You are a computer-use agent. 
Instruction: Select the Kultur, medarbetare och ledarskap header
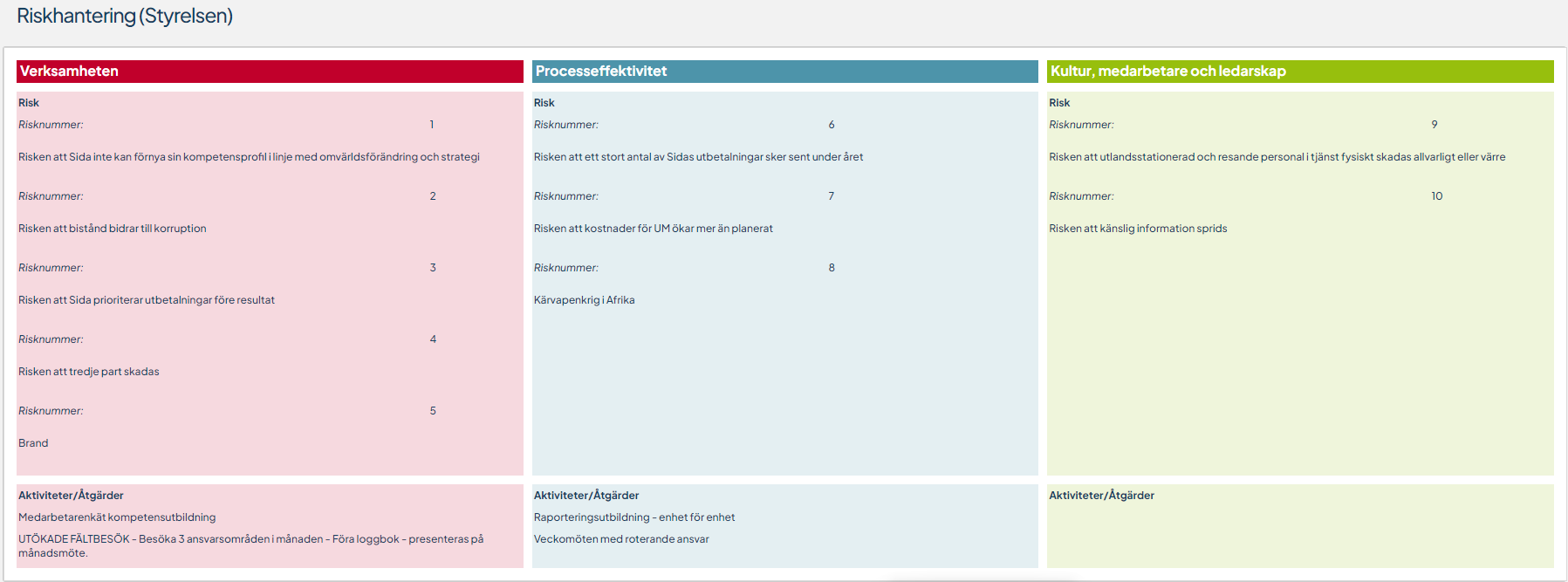(x=1300, y=72)
